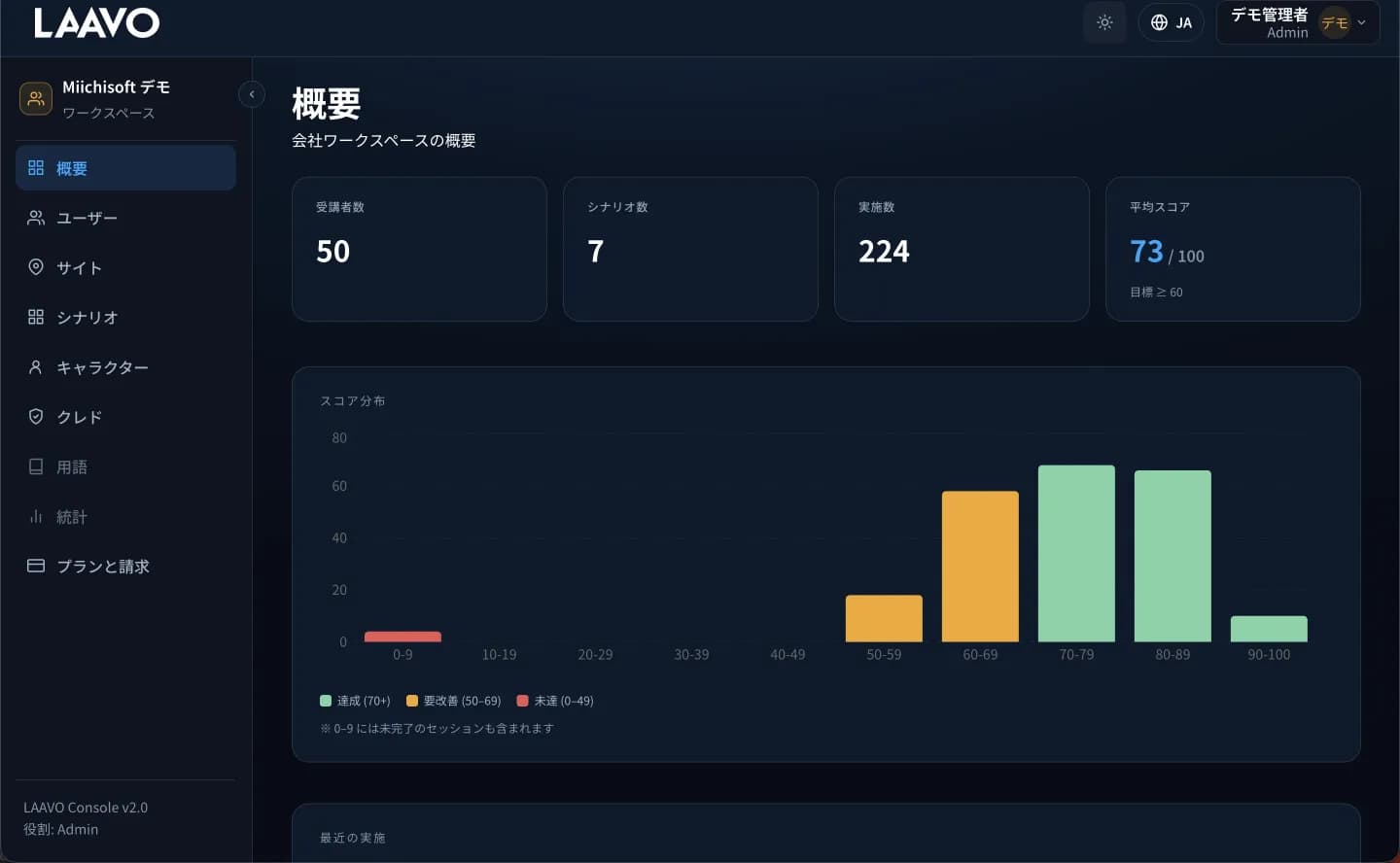Click the 統計 bar chart icon
Viewport: 1400px width, 863px height.
(36, 516)
